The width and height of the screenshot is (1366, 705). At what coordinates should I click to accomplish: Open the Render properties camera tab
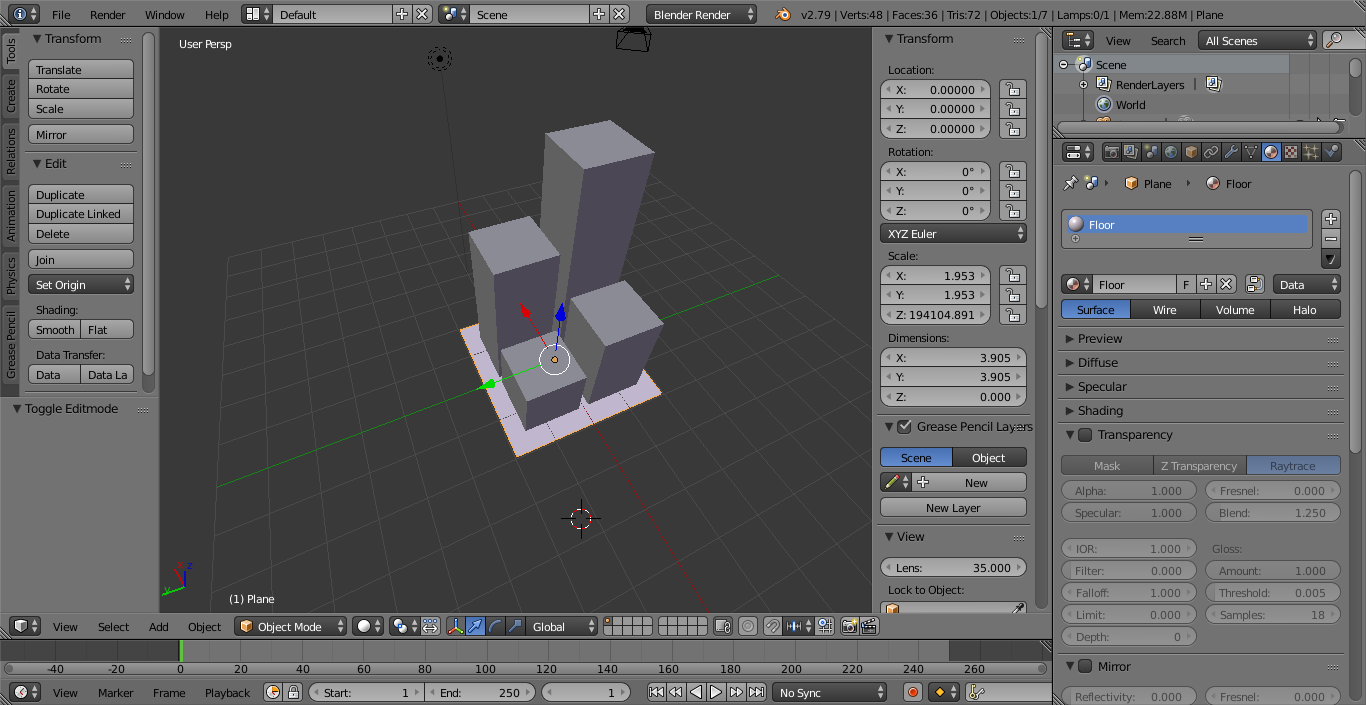(x=1110, y=152)
